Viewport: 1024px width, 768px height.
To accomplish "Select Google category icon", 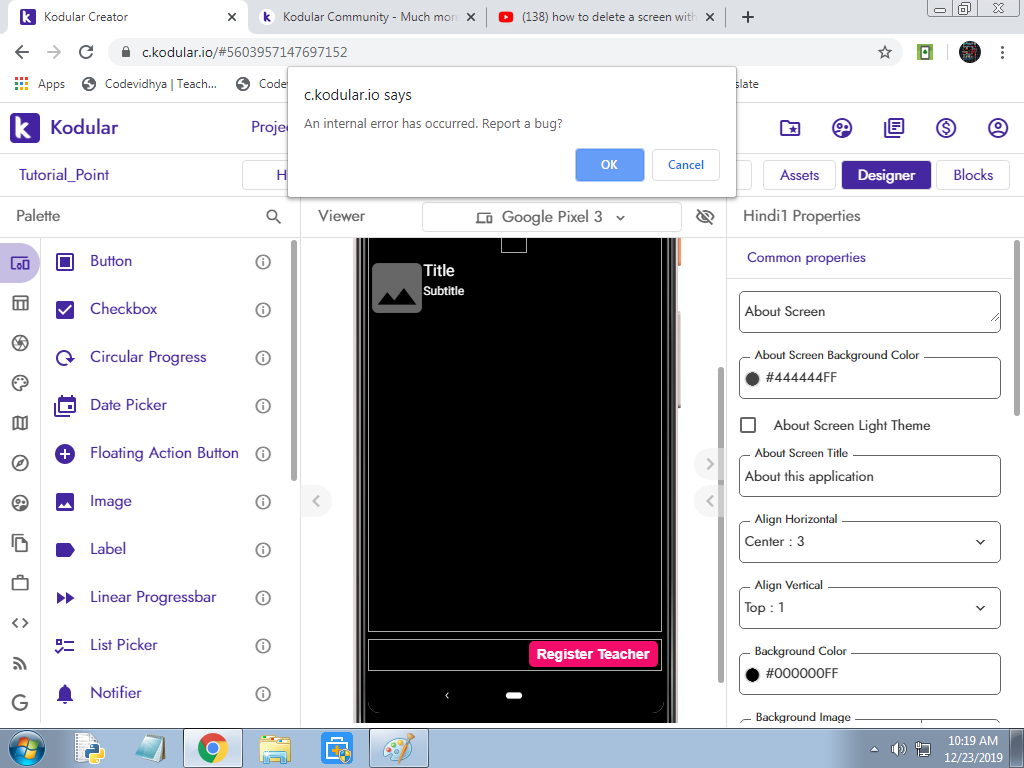I will click(x=20, y=703).
